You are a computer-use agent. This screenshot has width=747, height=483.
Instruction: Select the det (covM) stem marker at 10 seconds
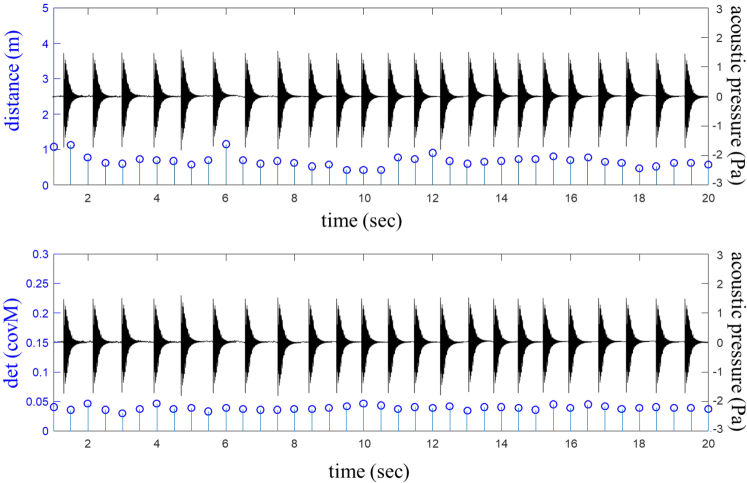pos(363,403)
